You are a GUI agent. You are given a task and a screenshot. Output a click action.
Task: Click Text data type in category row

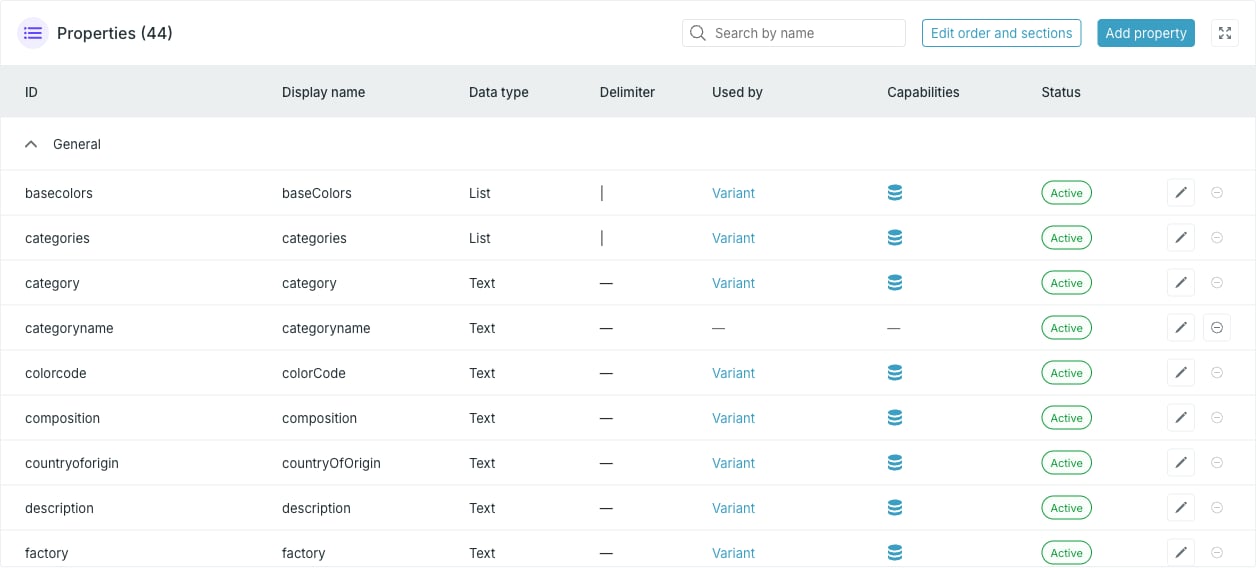tap(482, 283)
